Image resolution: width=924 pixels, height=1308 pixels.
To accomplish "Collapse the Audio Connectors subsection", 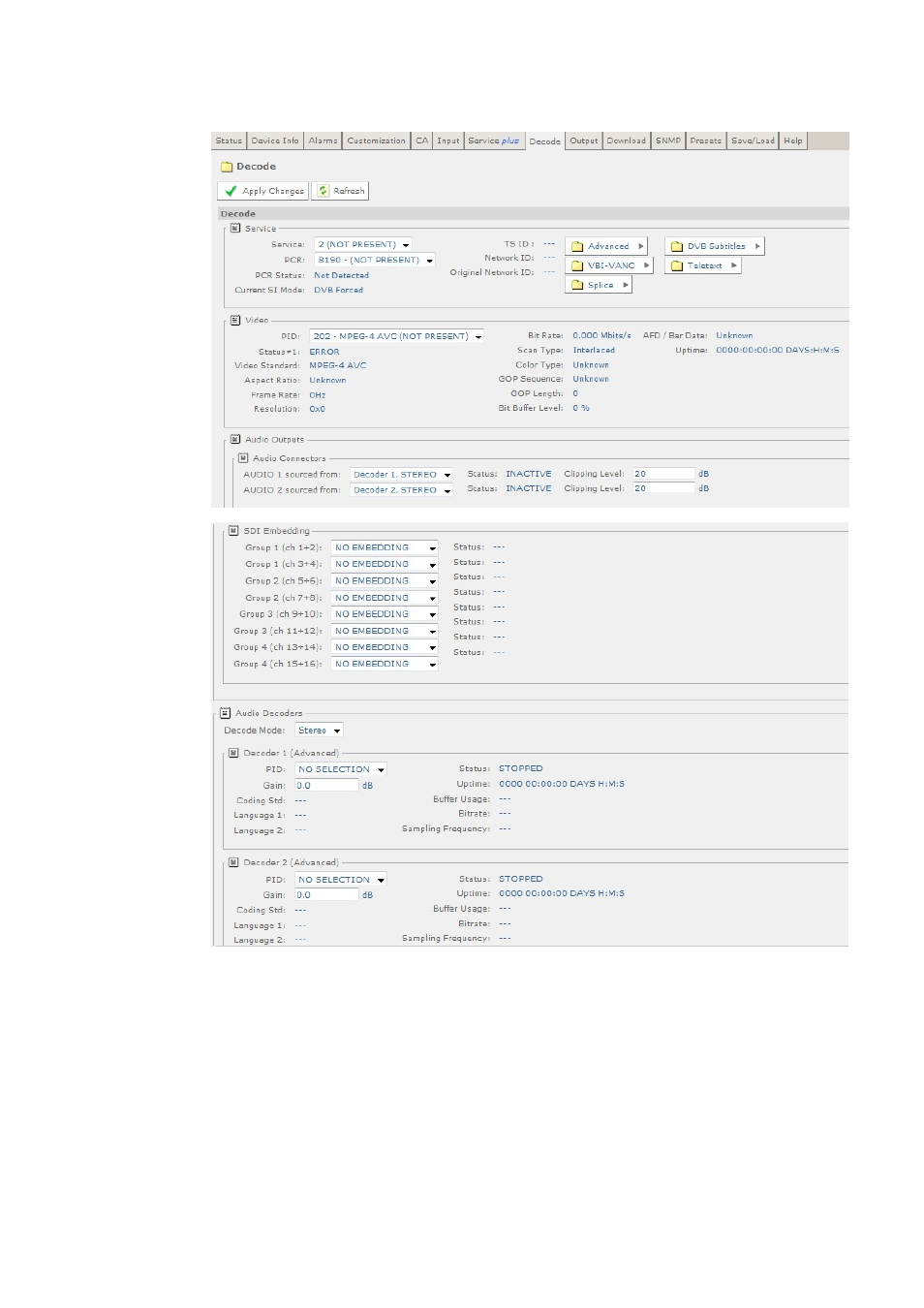I will point(243,457).
